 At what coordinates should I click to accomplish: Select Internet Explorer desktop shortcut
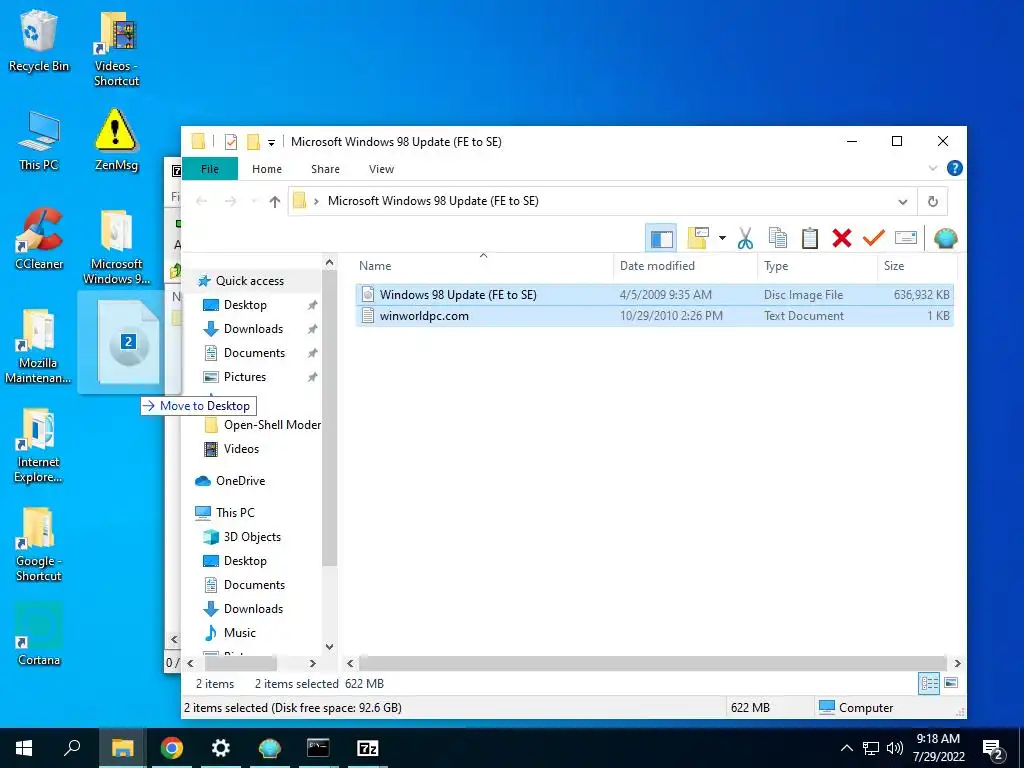[39, 445]
